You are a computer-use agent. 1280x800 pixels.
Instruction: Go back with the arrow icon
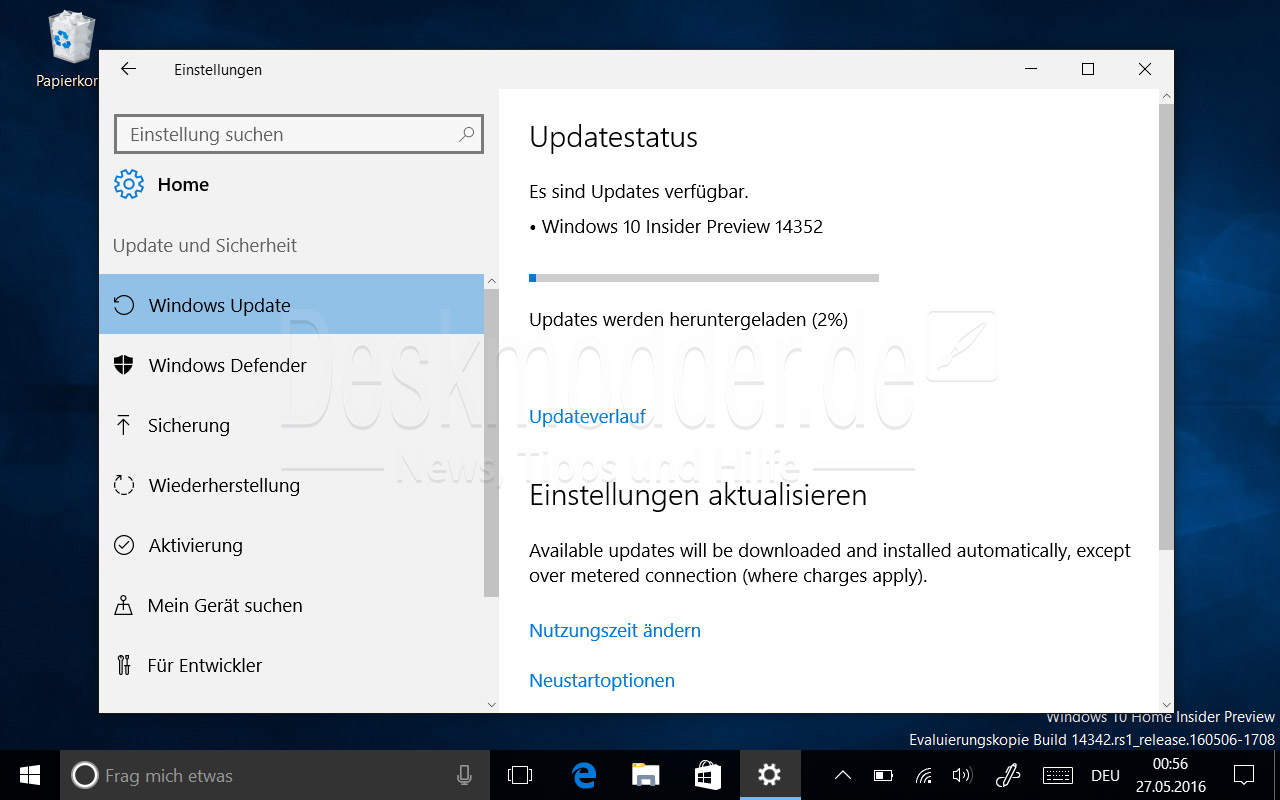pyautogui.click(x=128, y=69)
